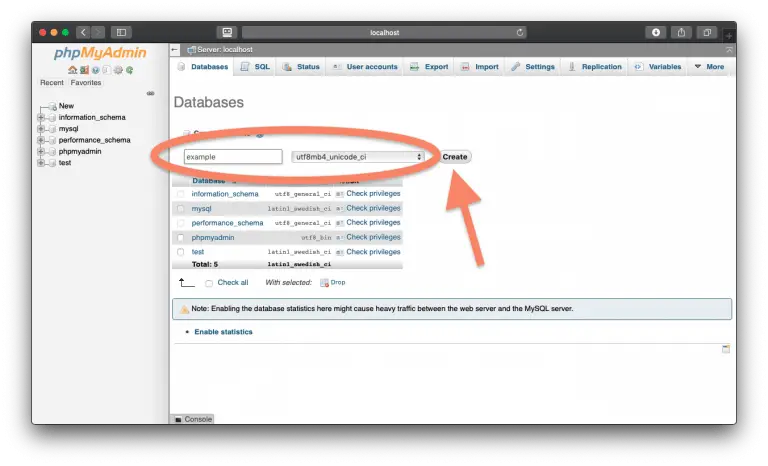Go back using the browser back arrow
768x466 pixels.
tap(83, 32)
